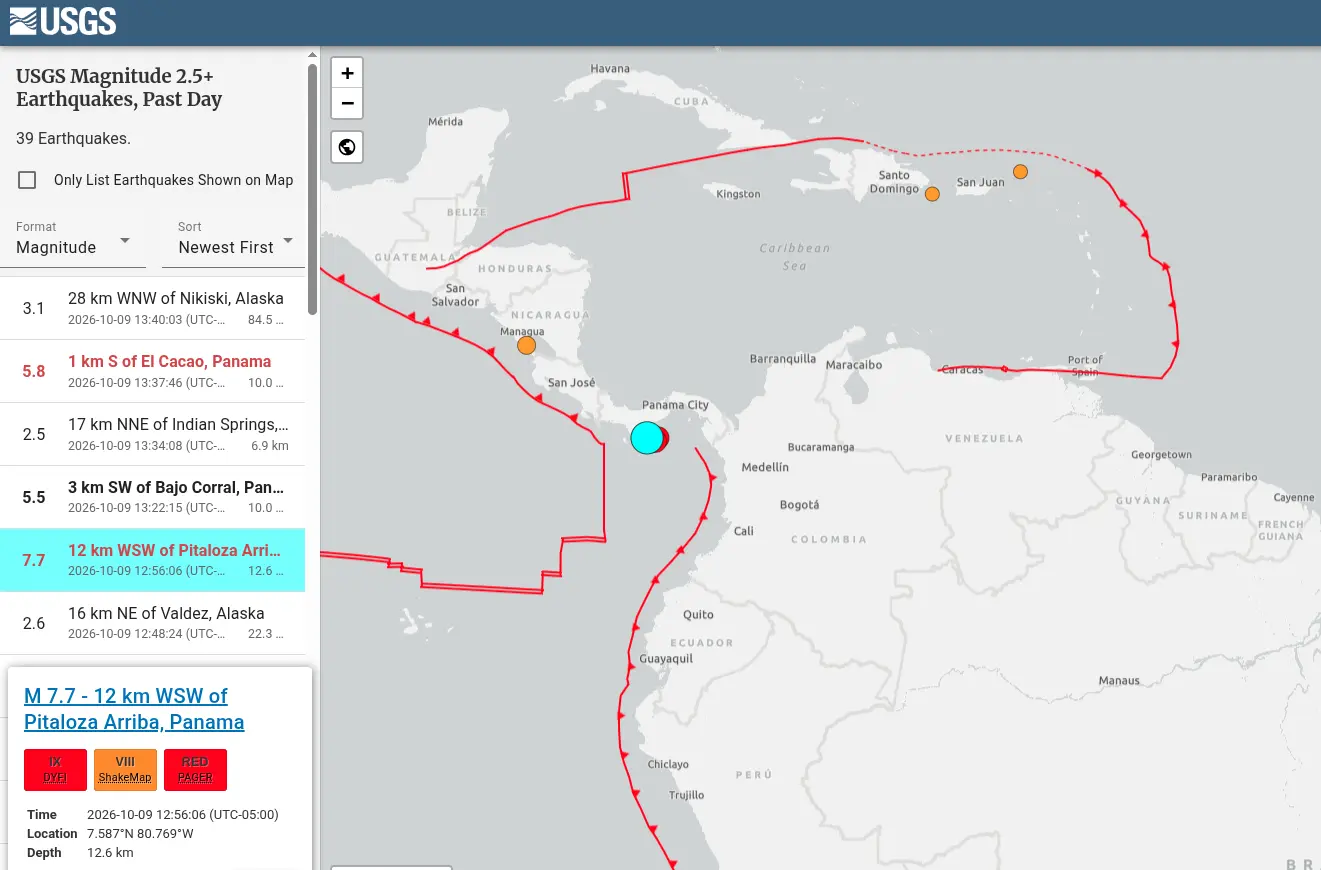
Task: Click the red marker beside the cyan circle
Action: pos(666,437)
